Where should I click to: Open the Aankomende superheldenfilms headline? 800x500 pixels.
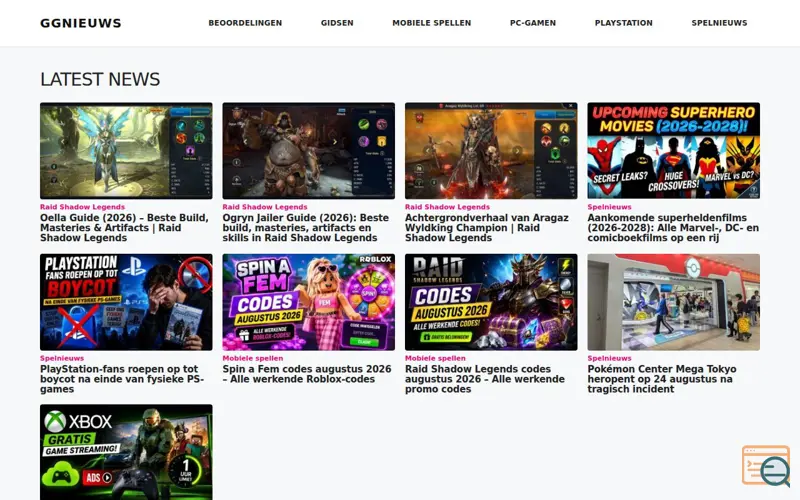point(673,228)
